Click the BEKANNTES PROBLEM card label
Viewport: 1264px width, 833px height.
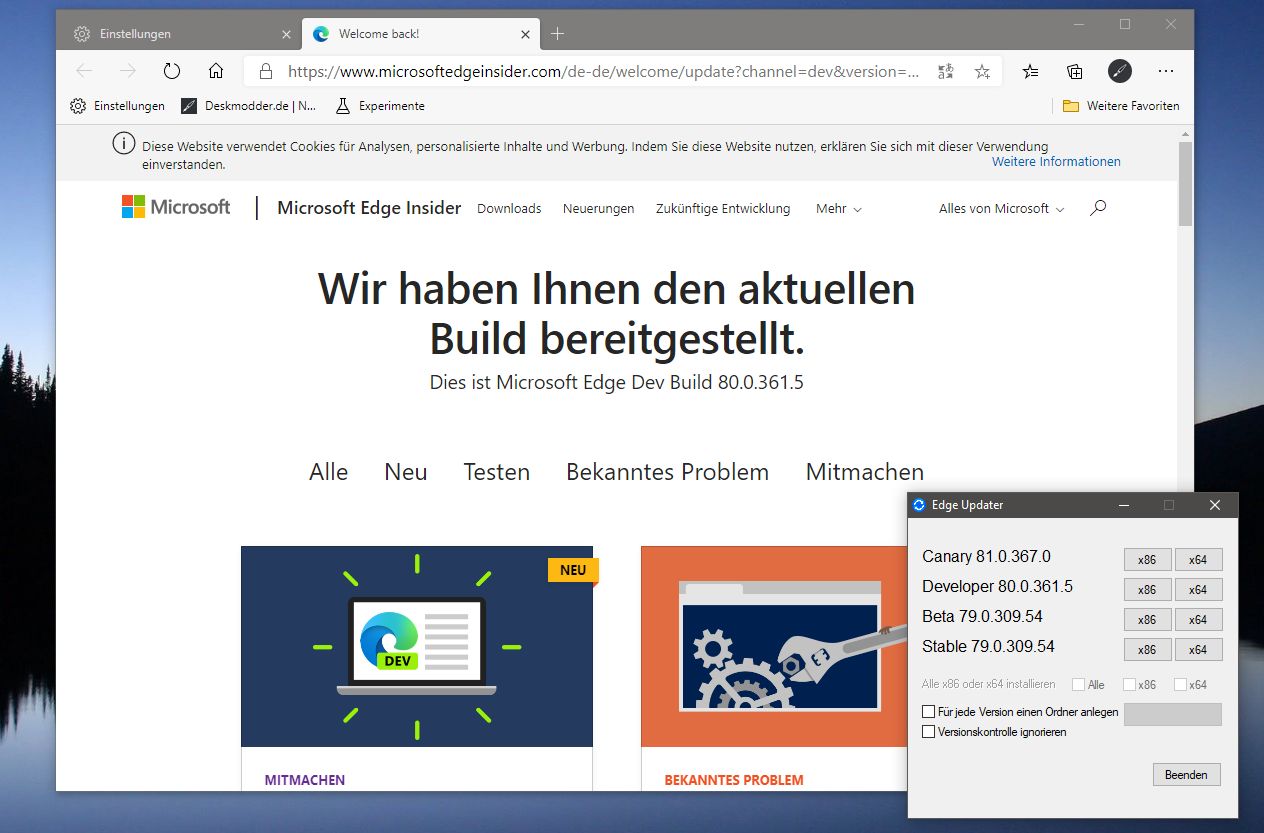tap(734, 780)
